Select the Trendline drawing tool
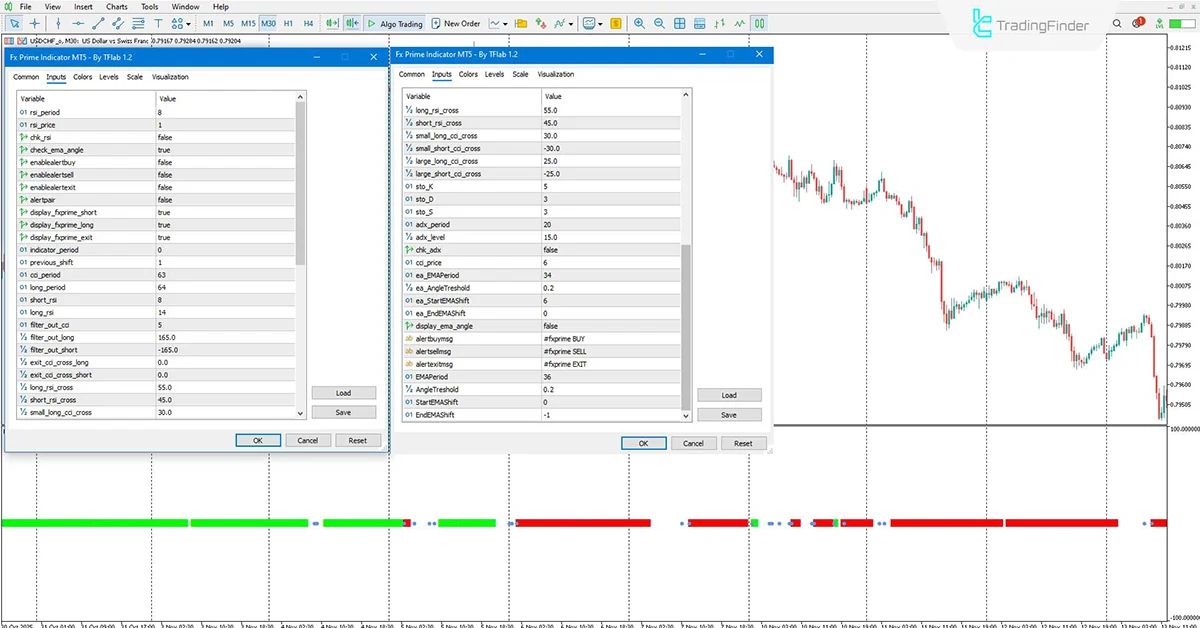The width and height of the screenshot is (1200, 628). (x=98, y=22)
